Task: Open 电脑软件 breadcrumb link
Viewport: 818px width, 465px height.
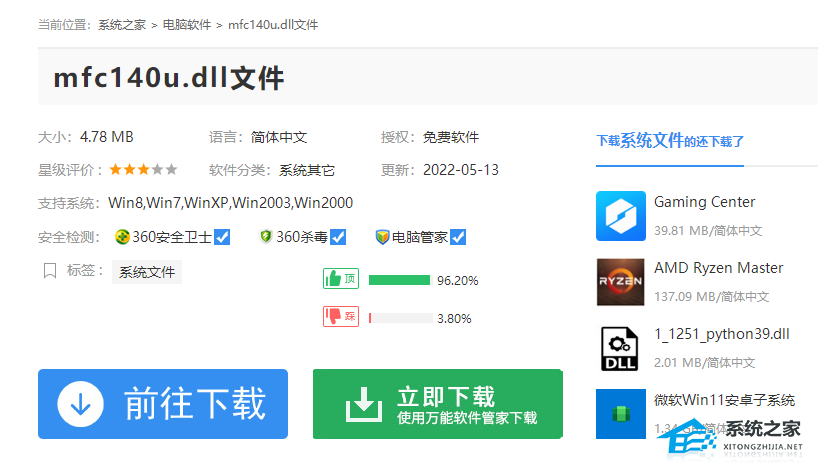Action: pyautogui.click(x=185, y=24)
